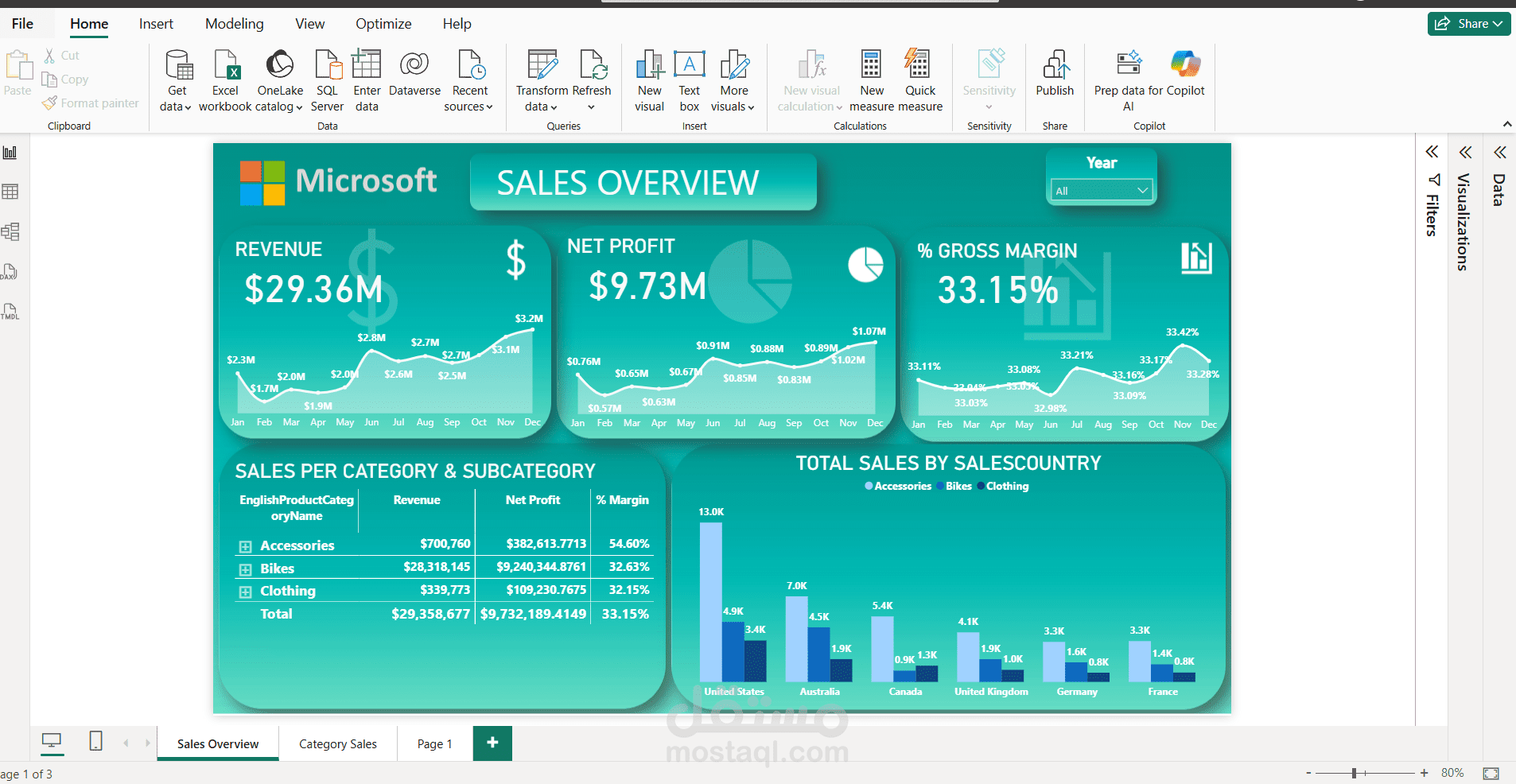This screenshot has width=1516, height=784.
Task: Collapse the ribbon chevron
Action: click(1506, 124)
